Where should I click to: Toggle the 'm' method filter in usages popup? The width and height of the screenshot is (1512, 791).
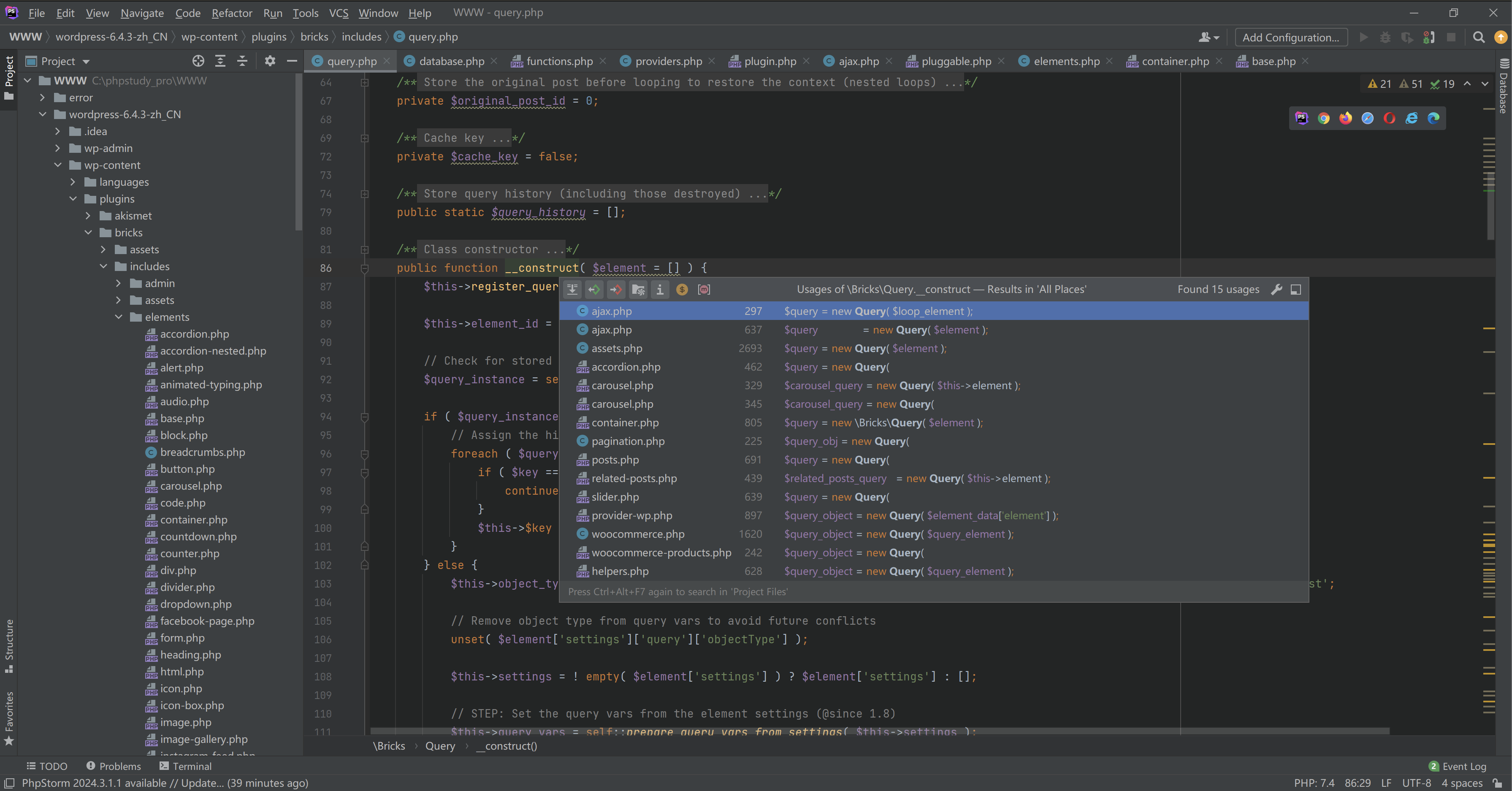click(704, 289)
